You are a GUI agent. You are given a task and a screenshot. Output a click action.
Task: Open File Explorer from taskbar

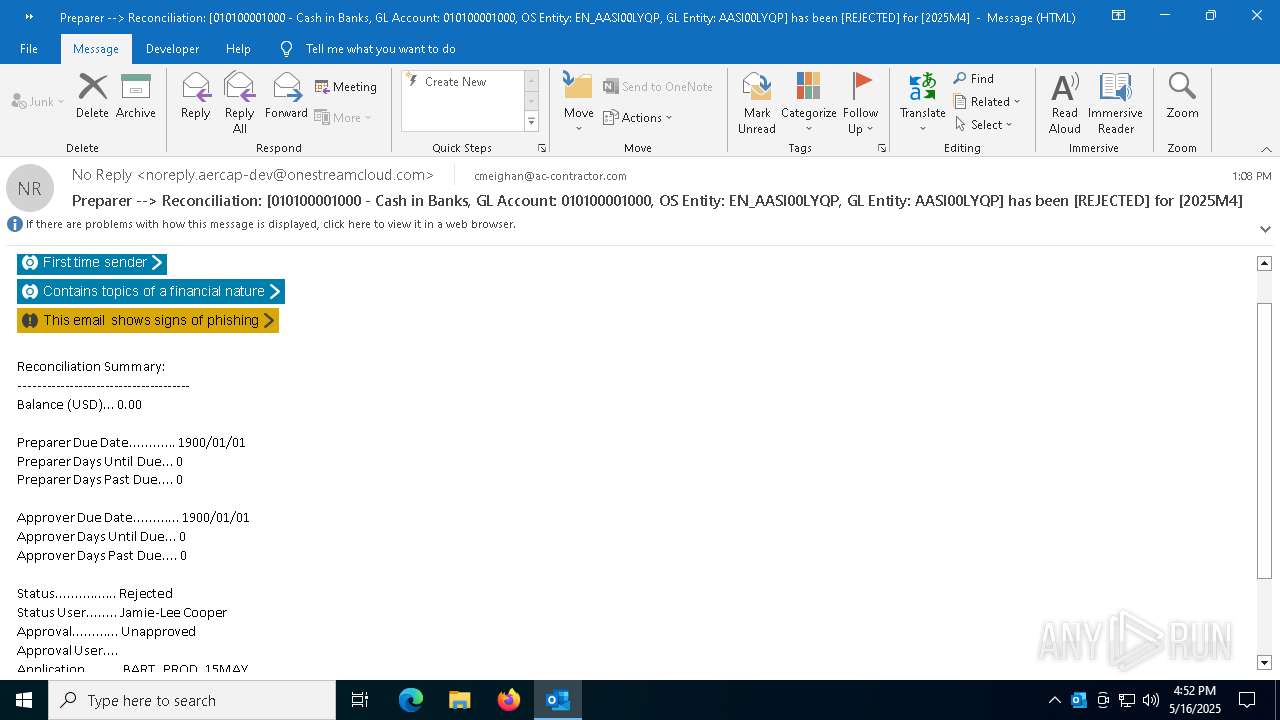pyautogui.click(x=460, y=700)
